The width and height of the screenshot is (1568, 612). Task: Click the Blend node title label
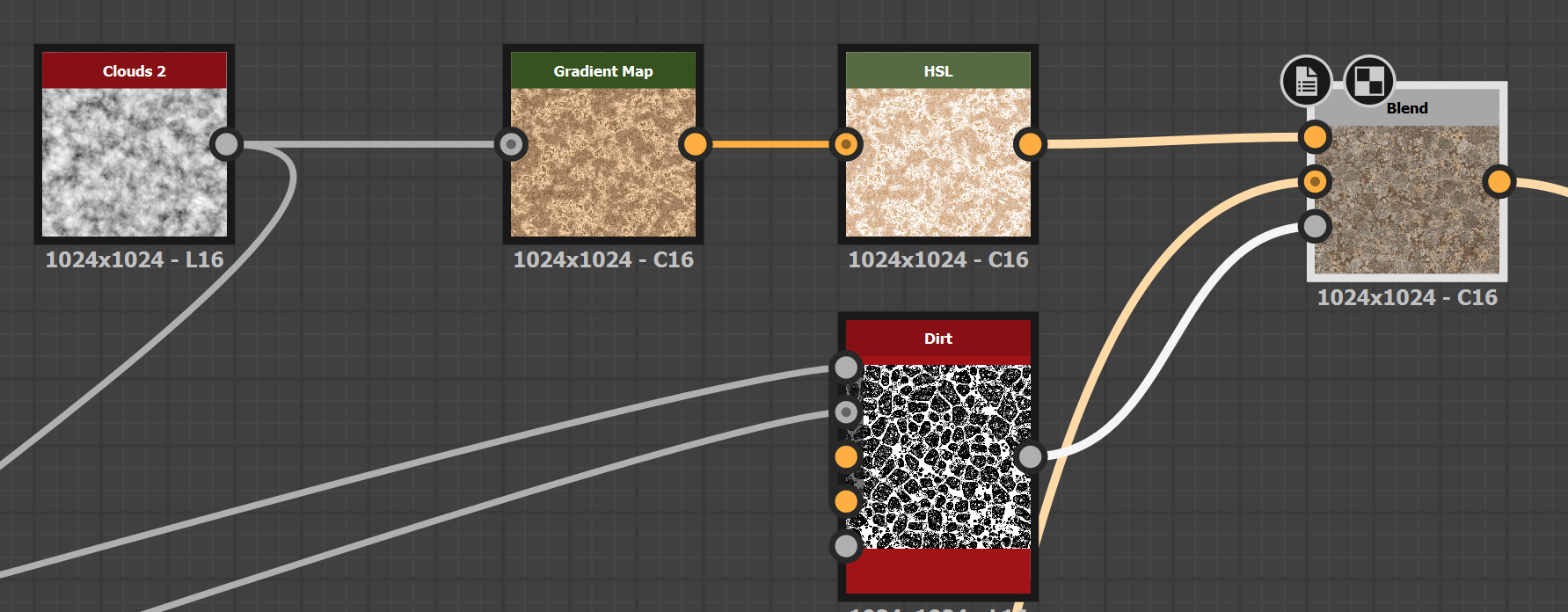click(1407, 108)
